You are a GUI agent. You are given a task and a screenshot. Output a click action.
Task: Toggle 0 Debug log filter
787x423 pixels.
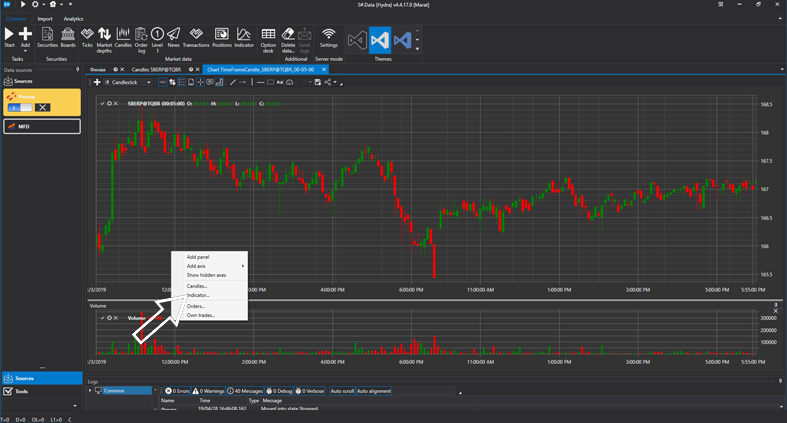(x=279, y=391)
